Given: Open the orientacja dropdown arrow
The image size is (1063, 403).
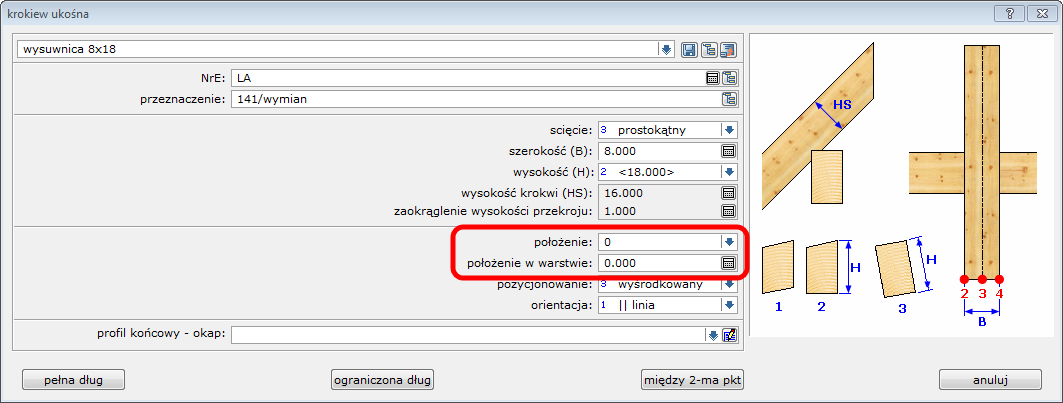Looking at the screenshot, I should point(729,305).
